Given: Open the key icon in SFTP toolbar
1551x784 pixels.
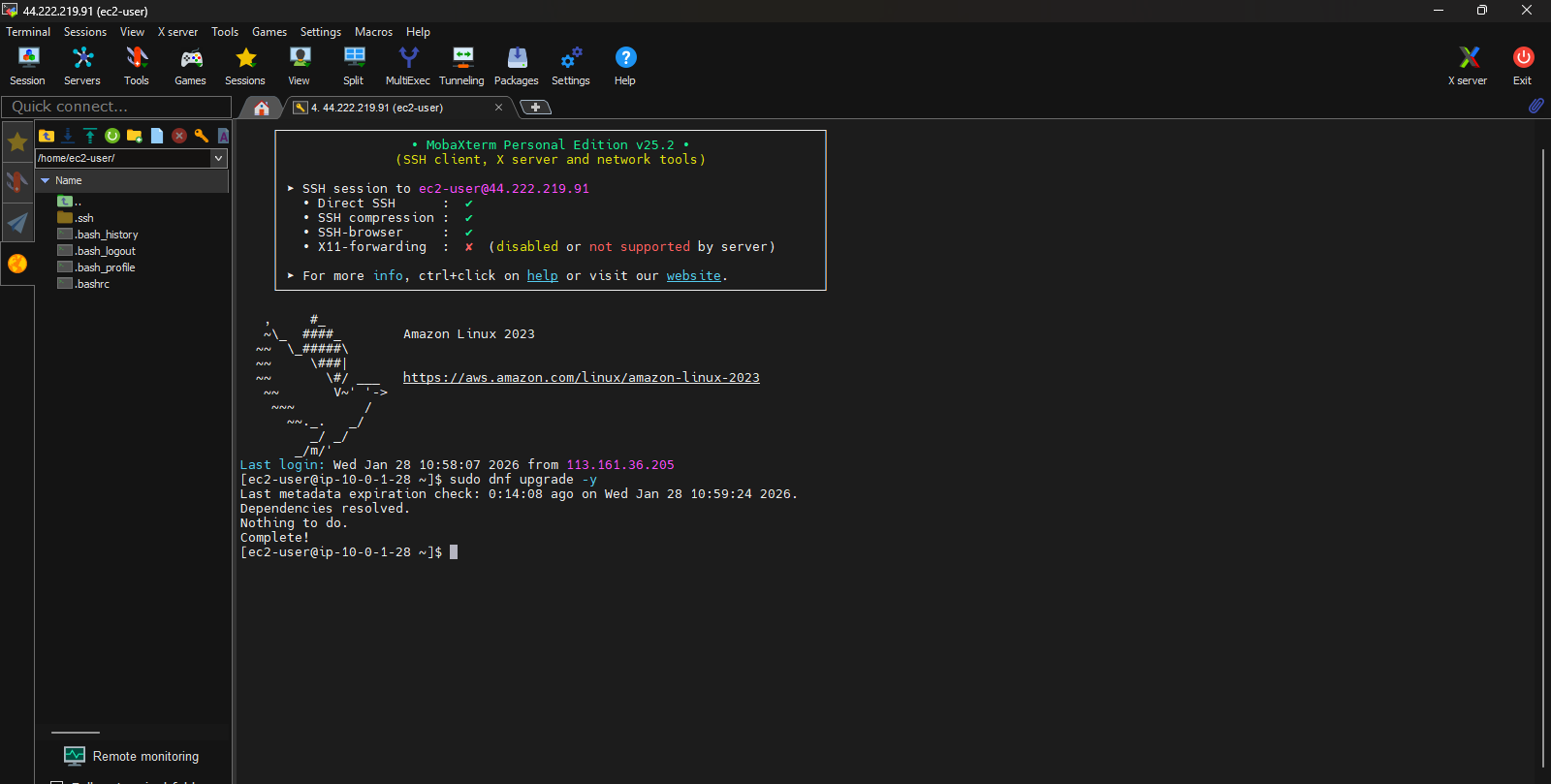Looking at the screenshot, I should click(x=202, y=136).
